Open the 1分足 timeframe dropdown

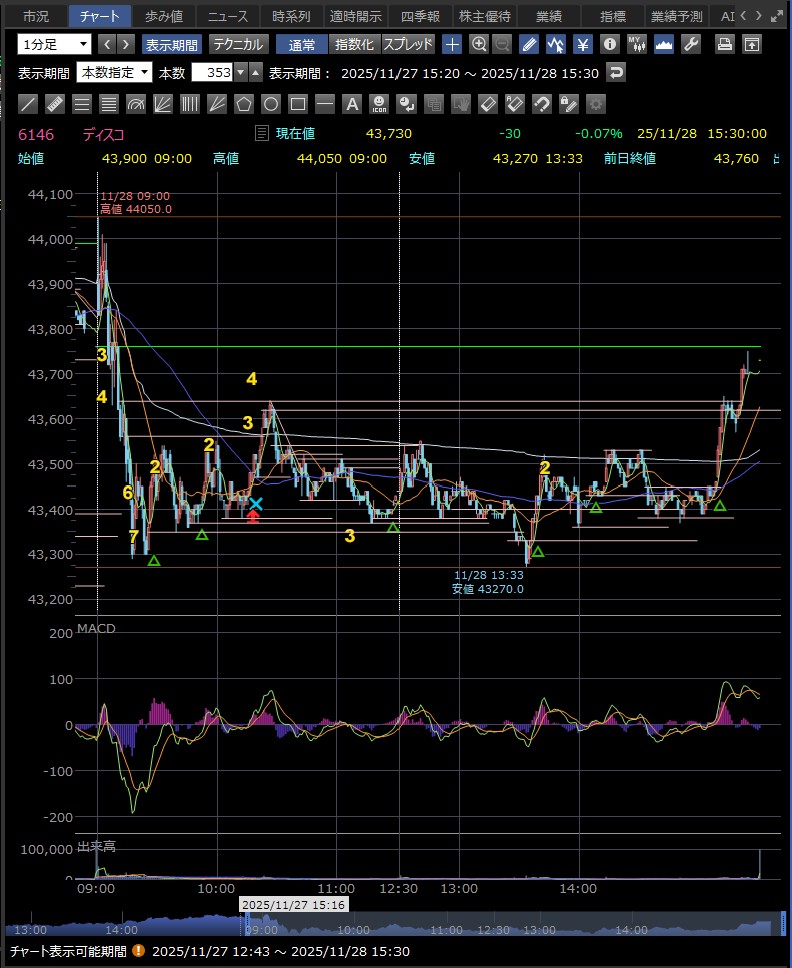(x=55, y=44)
